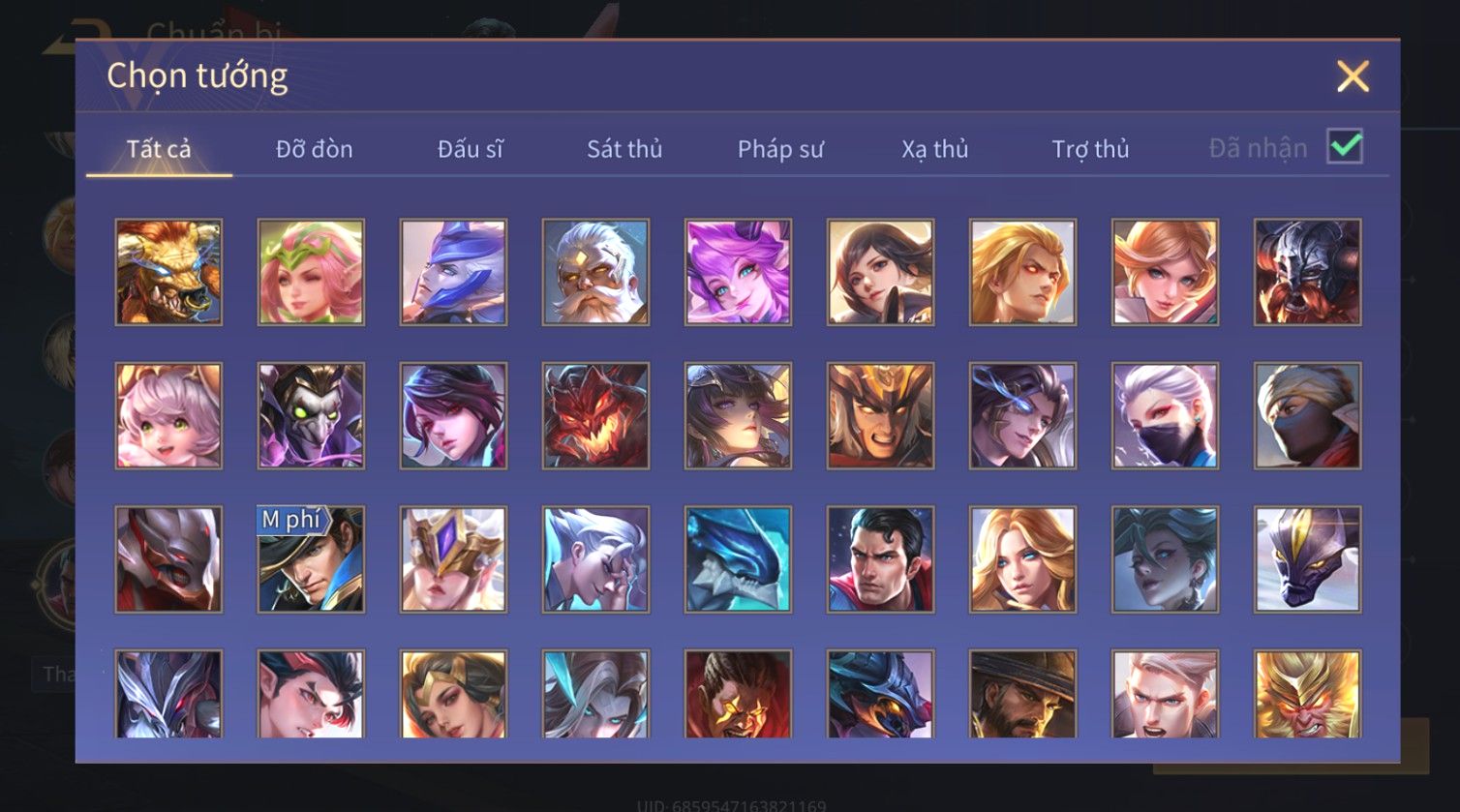Image resolution: width=1460 pixels, height=812 pixels.
Task: Select the masked silver-haired ninja hero
Action: coord(1165,416)
